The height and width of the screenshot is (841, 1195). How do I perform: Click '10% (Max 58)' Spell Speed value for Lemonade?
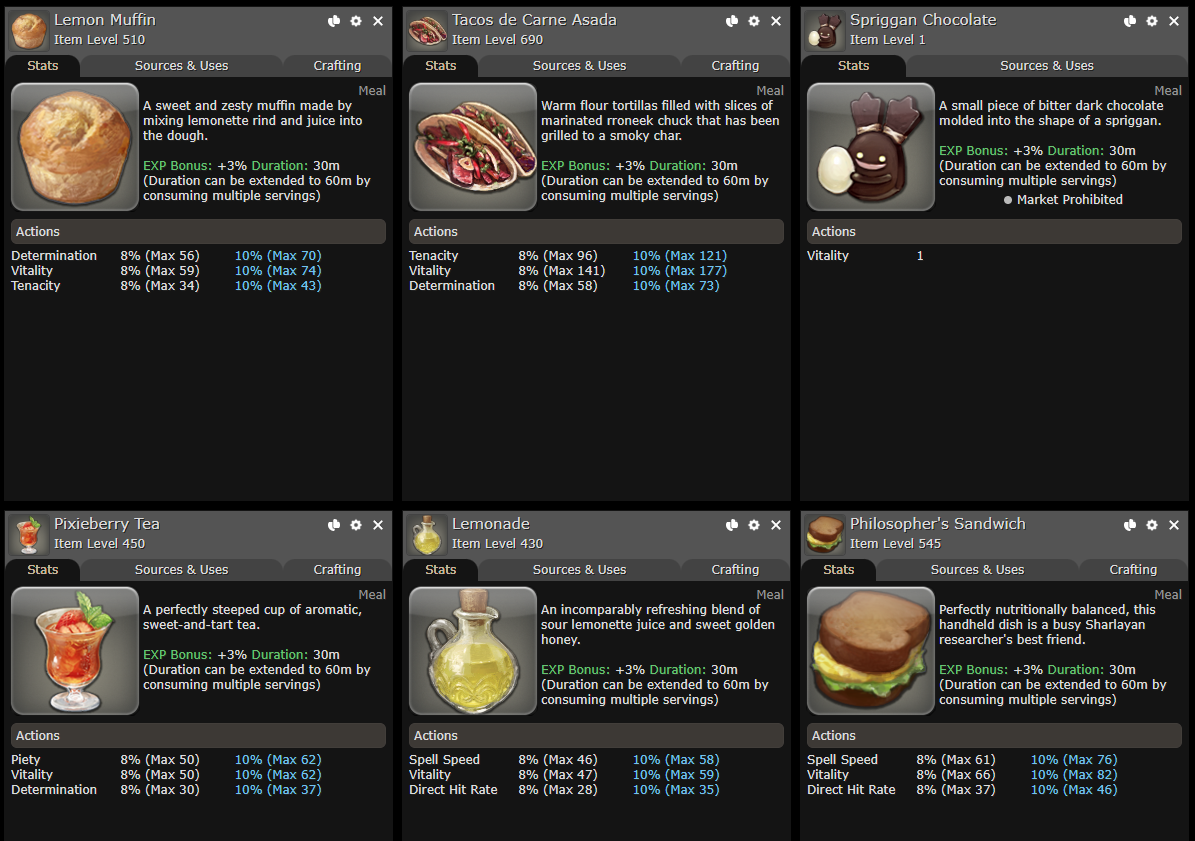coord(676,759)
